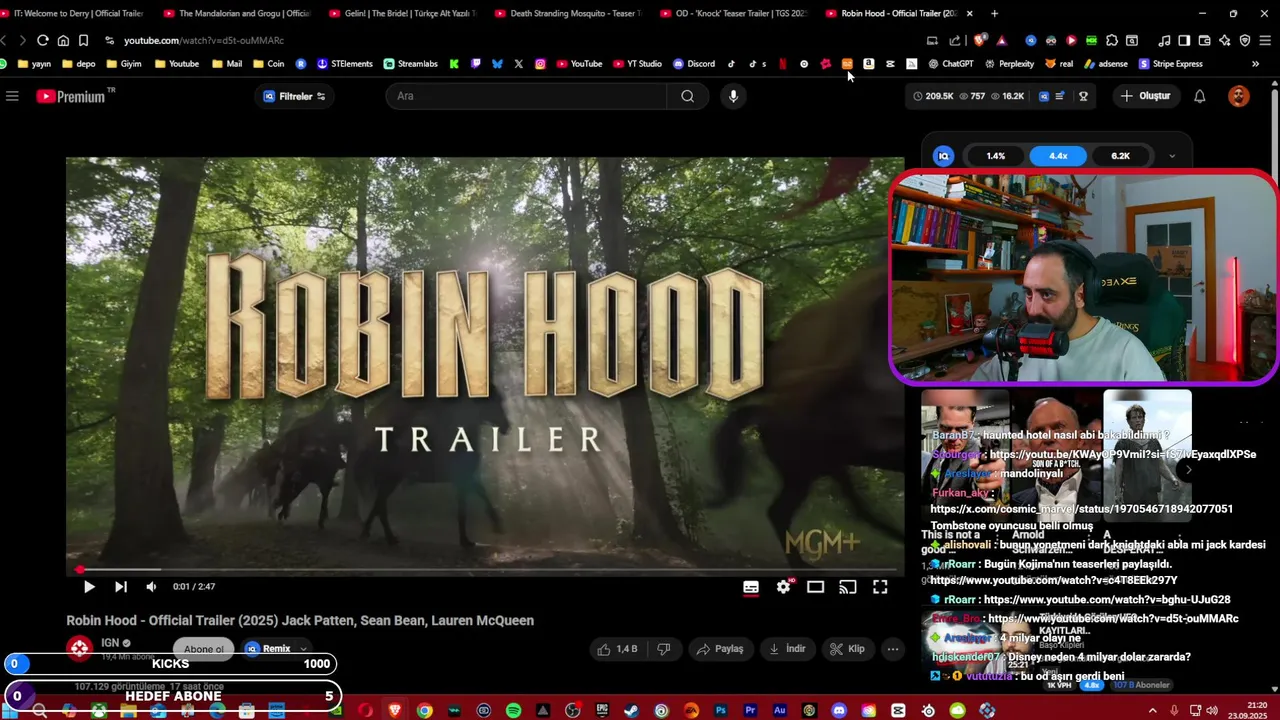1280x720 pixels.
Task: Open the Filtreler filter button
Action: tap(294, 96)
